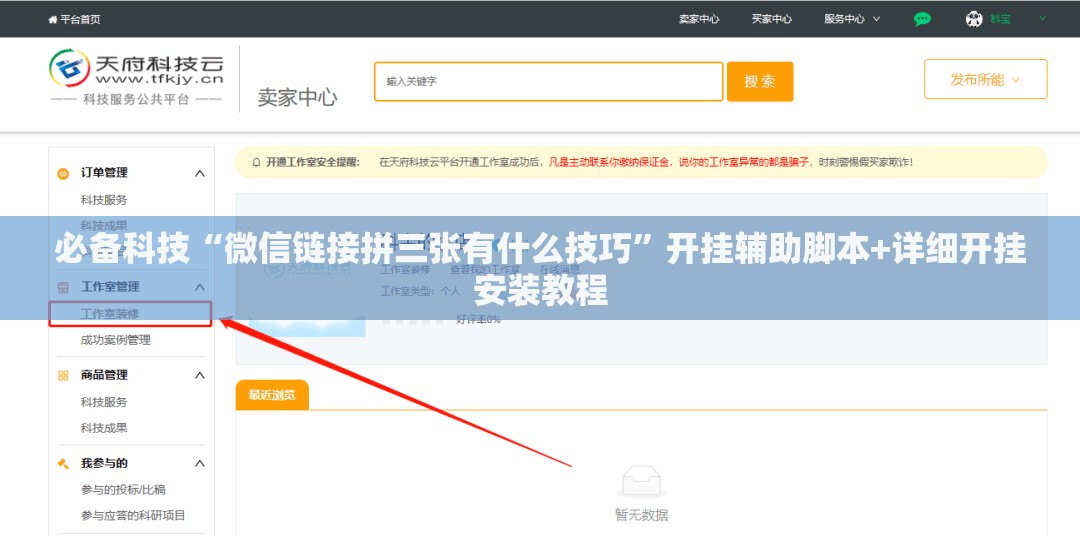Image resolution: width=1080 pixels, height=537 pixels.
Task: Open 科技服务 under 商品管理
Action: point(104,402)
